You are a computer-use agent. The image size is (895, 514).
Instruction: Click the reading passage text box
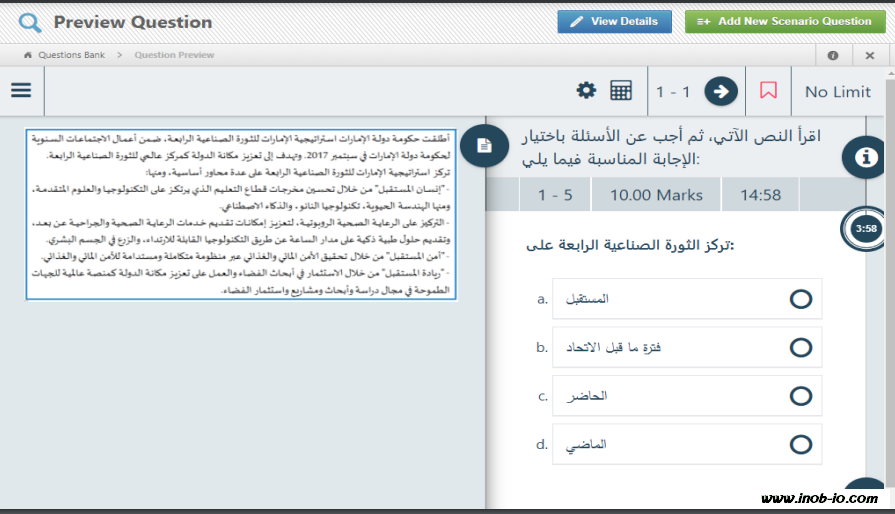[x=240, y=214]
